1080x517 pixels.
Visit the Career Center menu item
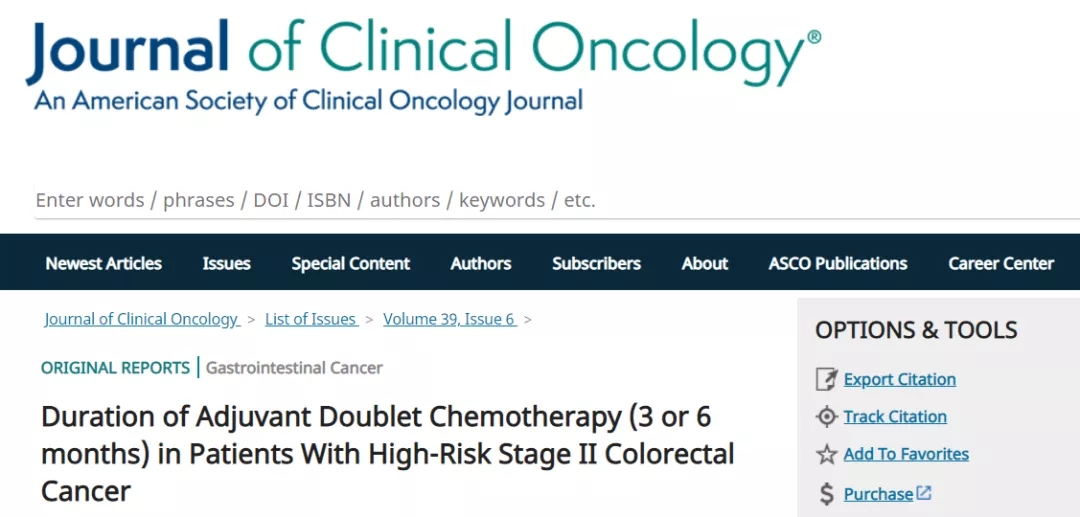(1000, 264)
